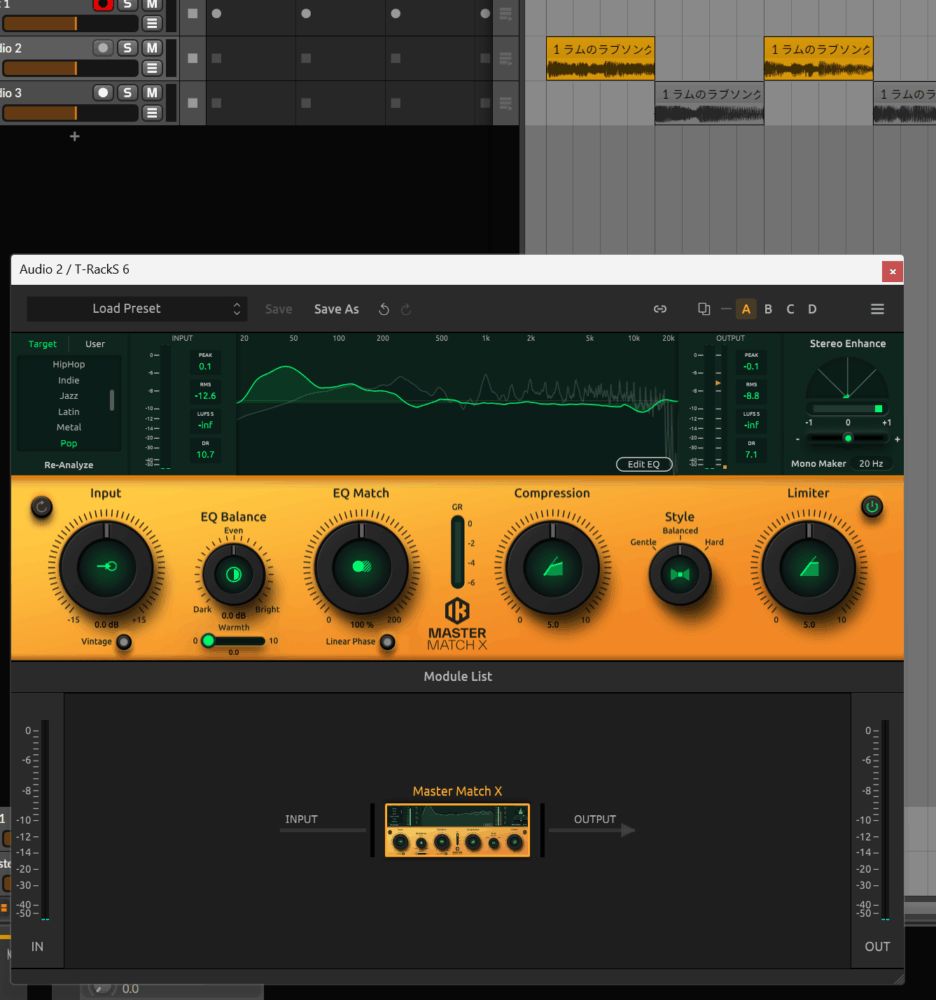936x1000 pixels.
Task: Solo the Audio 3 track
Action: tap(128, 92)
